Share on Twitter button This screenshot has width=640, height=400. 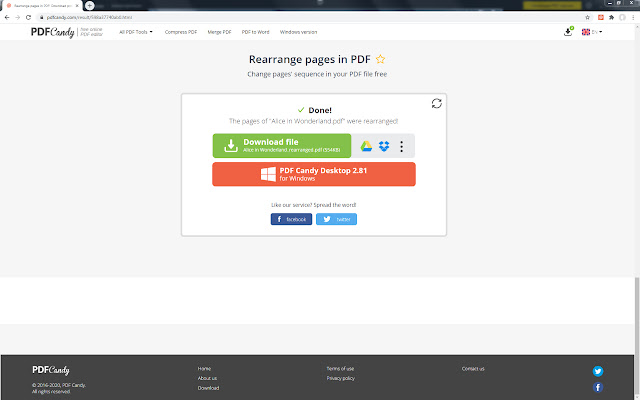pyautogui.click(x=336, y=219)
